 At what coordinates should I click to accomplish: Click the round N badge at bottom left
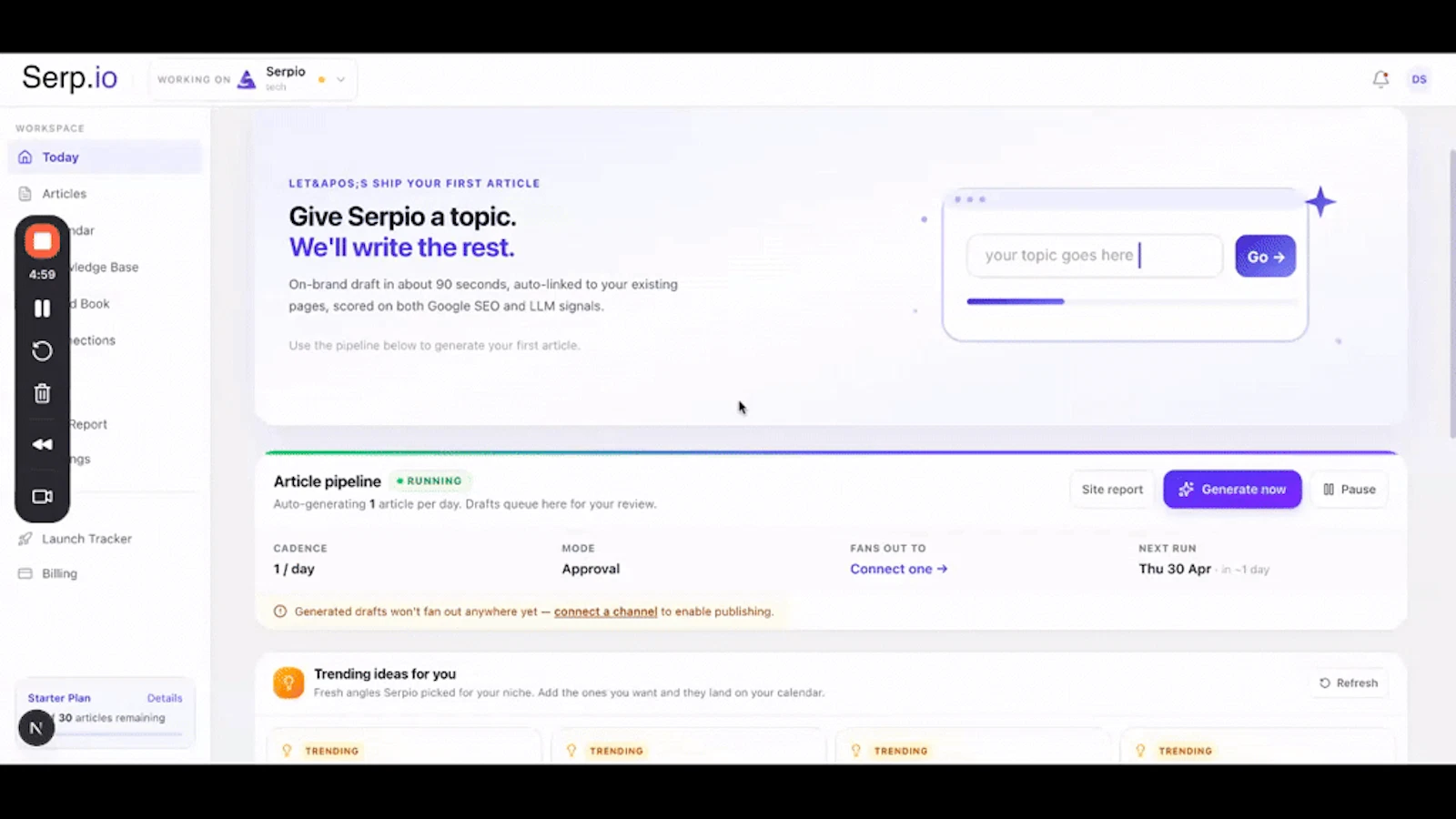(x=36, y=728)
